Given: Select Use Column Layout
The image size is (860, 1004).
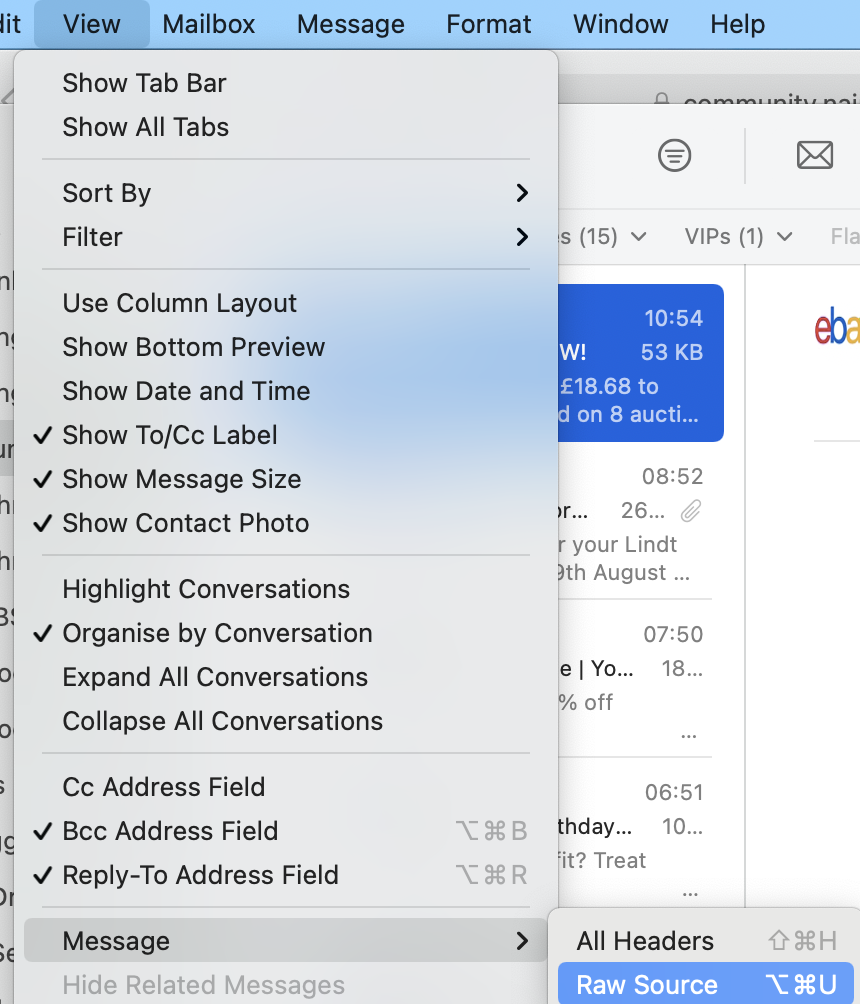Looking at the screenshot, I should click(x=180, y=303).
